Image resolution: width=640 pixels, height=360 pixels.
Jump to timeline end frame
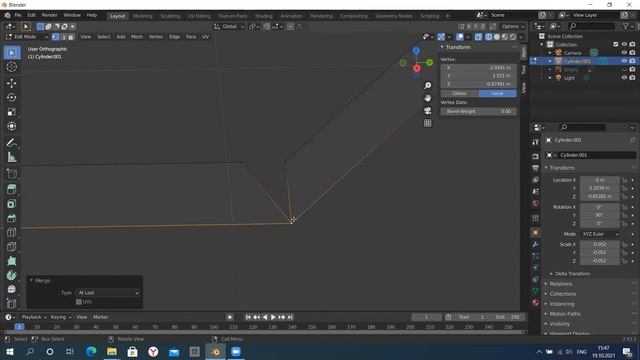point(290,317)
